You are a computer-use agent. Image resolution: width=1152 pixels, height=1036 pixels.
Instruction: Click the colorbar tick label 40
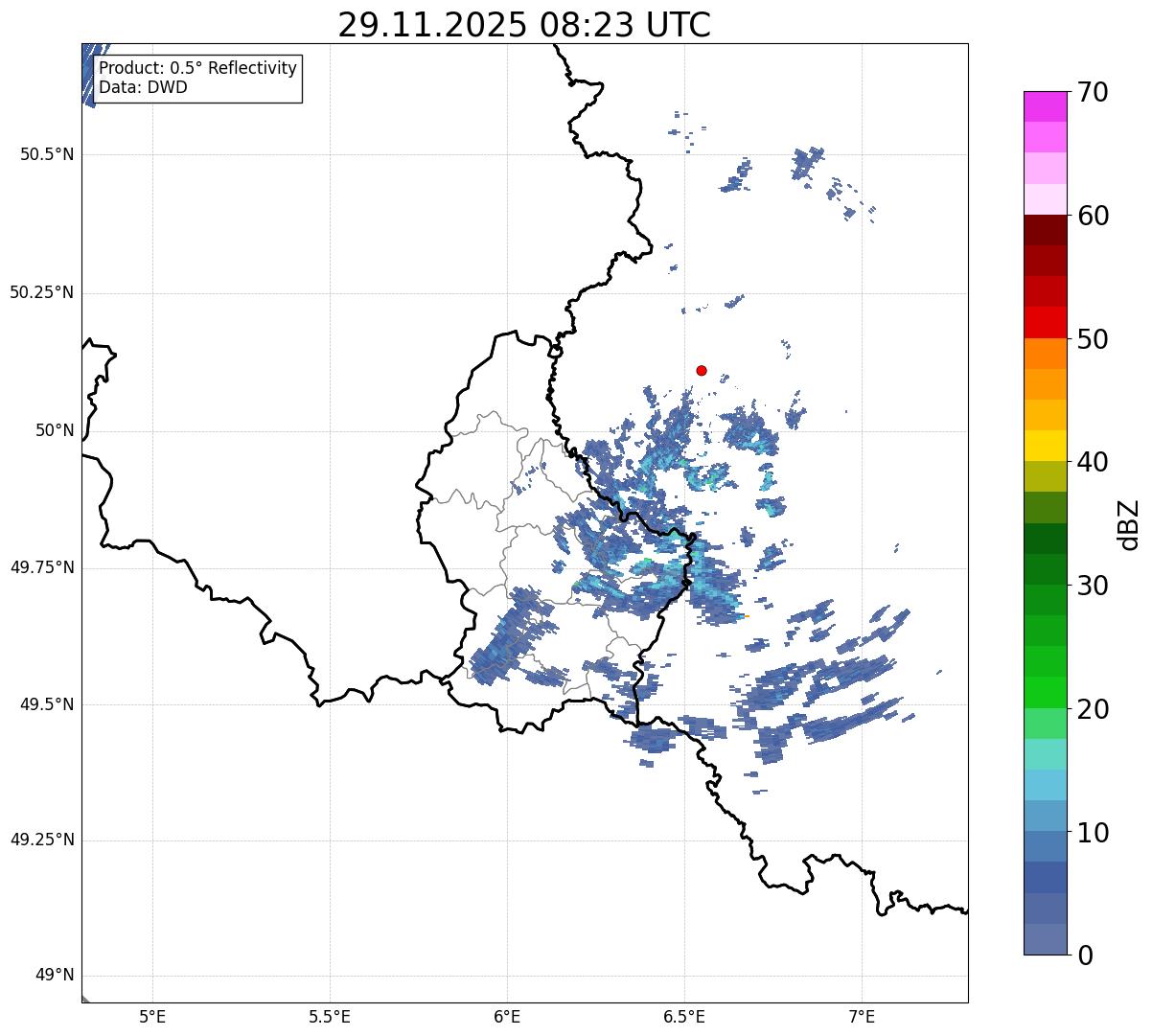1094,462
